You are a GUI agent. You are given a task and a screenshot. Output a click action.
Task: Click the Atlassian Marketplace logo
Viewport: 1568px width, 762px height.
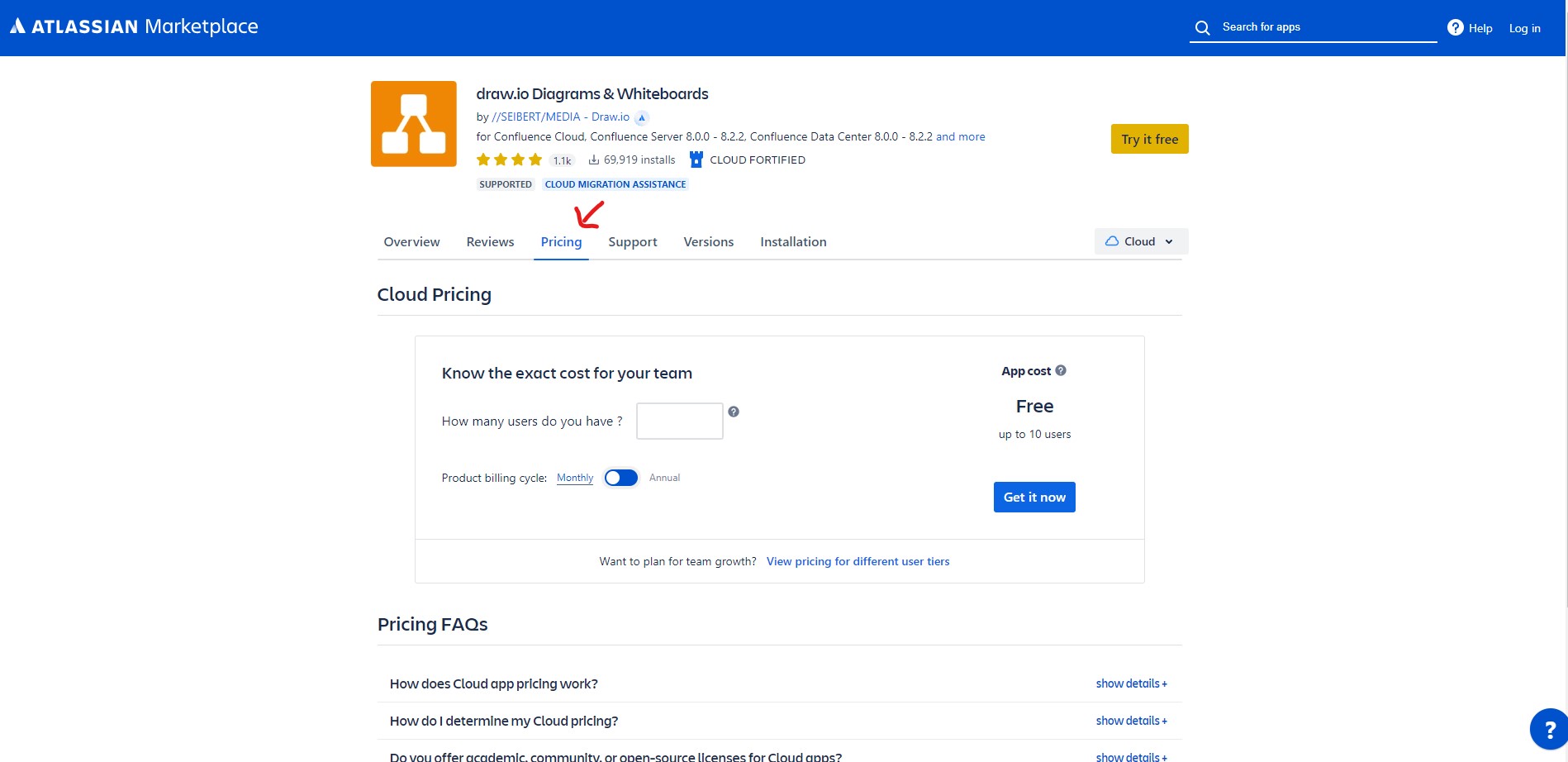click(134, 26)
